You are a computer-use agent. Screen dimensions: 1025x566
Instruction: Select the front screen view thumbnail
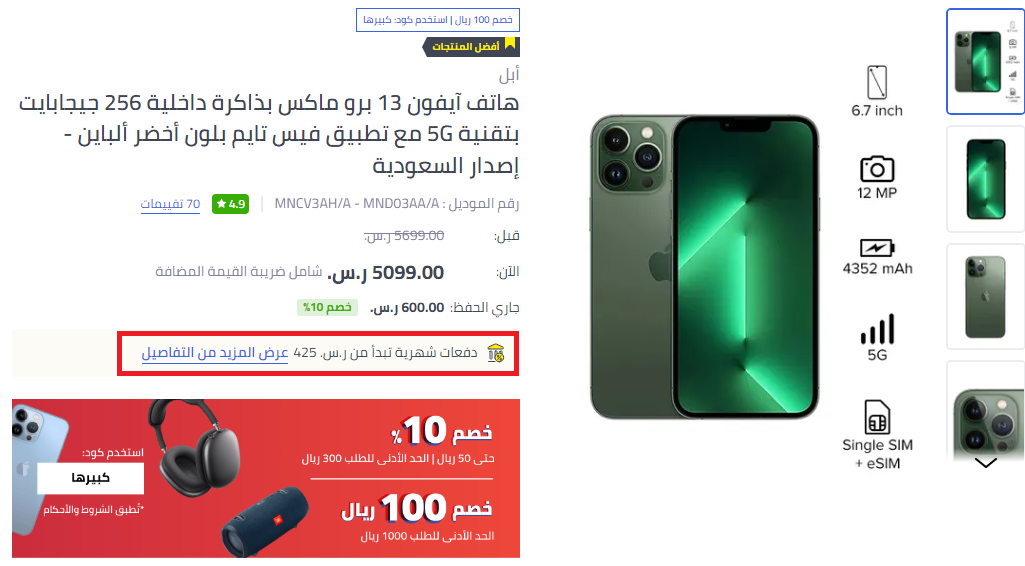[986, 179]
